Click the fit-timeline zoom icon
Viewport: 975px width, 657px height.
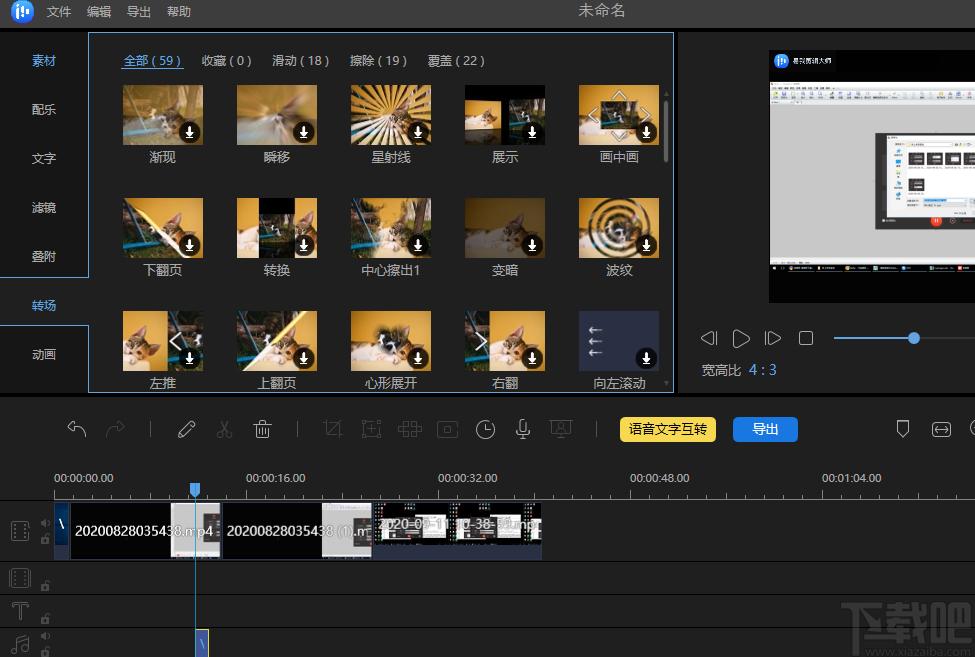[x=941, y=429]
